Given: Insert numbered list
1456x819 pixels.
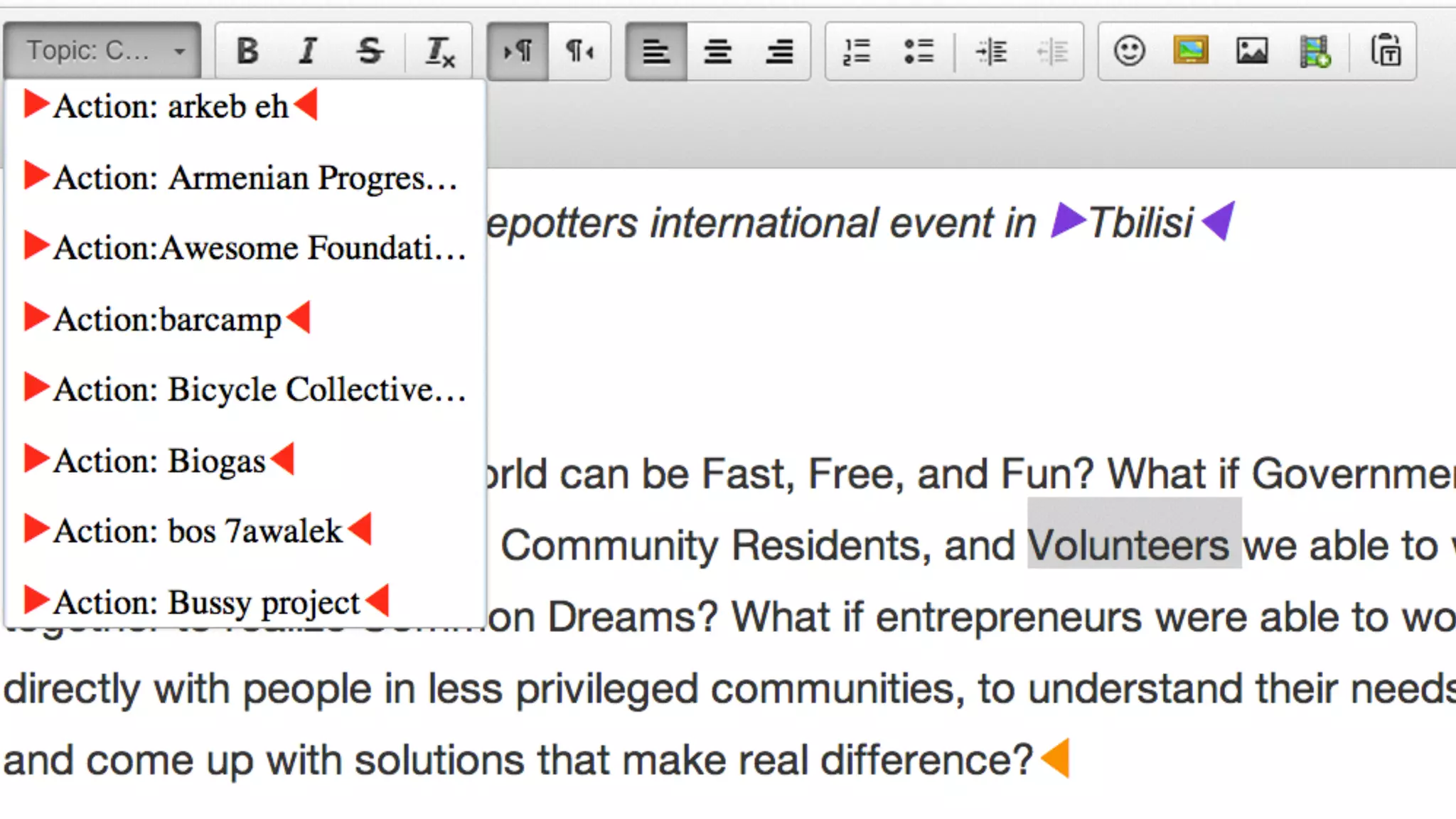Looking at the screenshot, I should 857,51.
